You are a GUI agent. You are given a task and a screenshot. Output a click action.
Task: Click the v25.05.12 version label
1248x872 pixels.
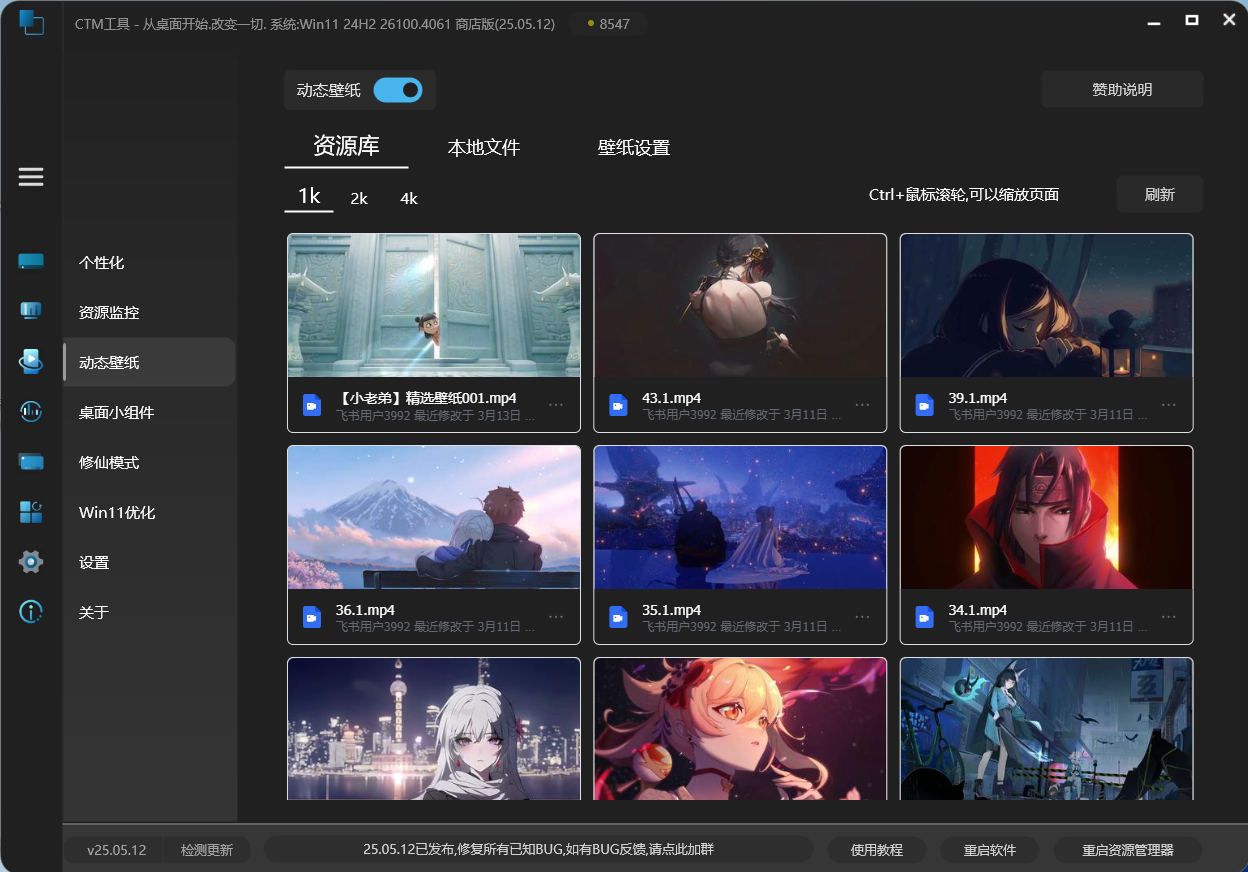tap(116, 850)
